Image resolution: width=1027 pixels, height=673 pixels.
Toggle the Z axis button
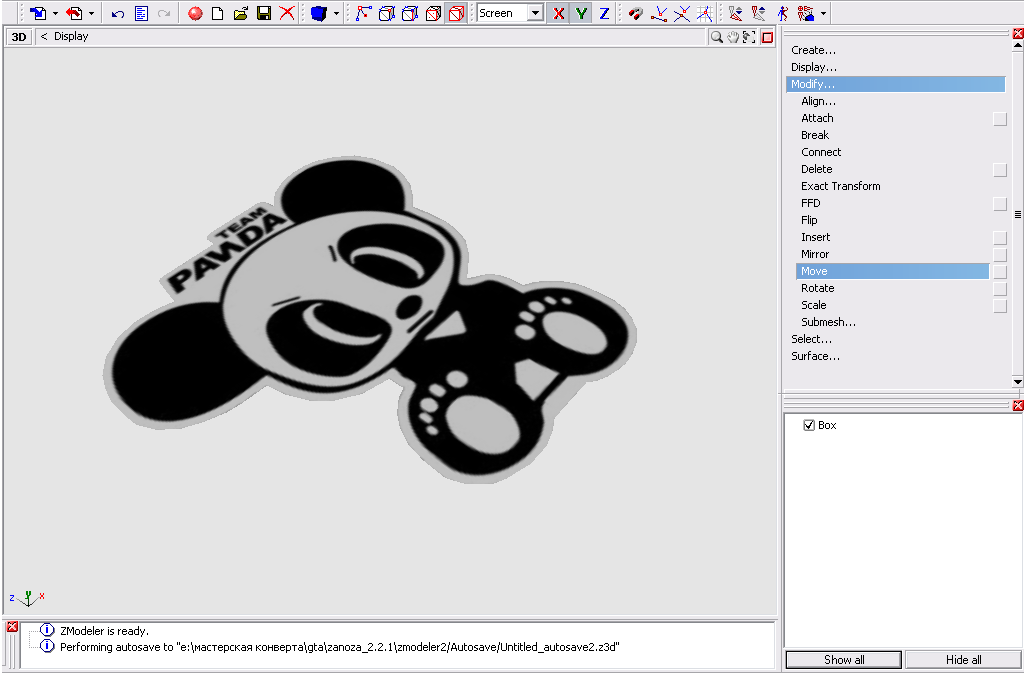click(x=604, y=13)
